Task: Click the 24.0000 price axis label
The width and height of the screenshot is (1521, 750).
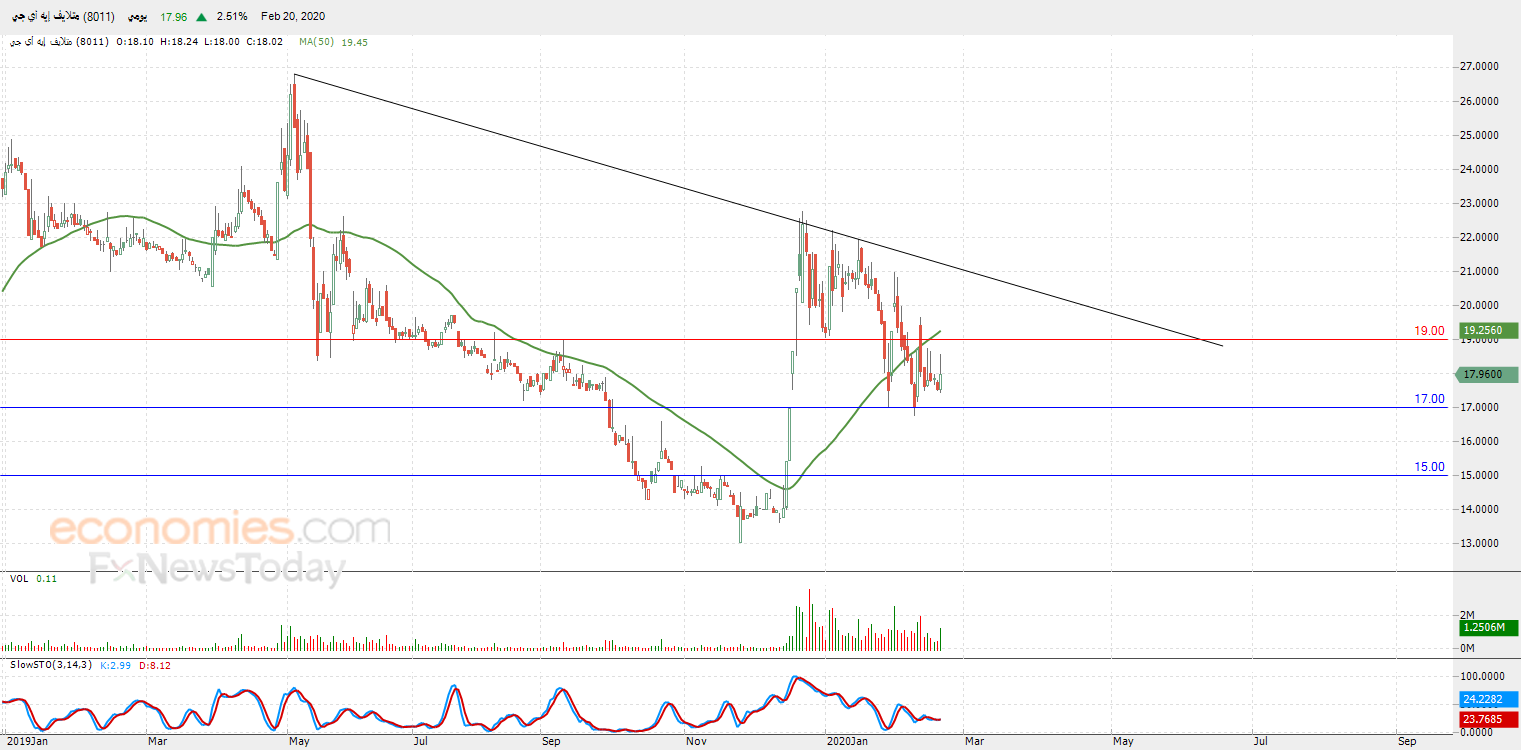Action: coord(1482,169)
